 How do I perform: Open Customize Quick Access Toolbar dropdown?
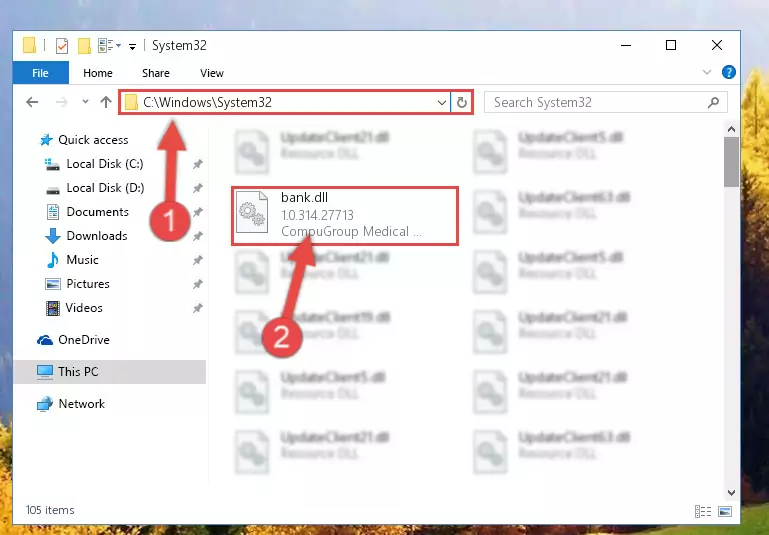(x=132, y=47)
